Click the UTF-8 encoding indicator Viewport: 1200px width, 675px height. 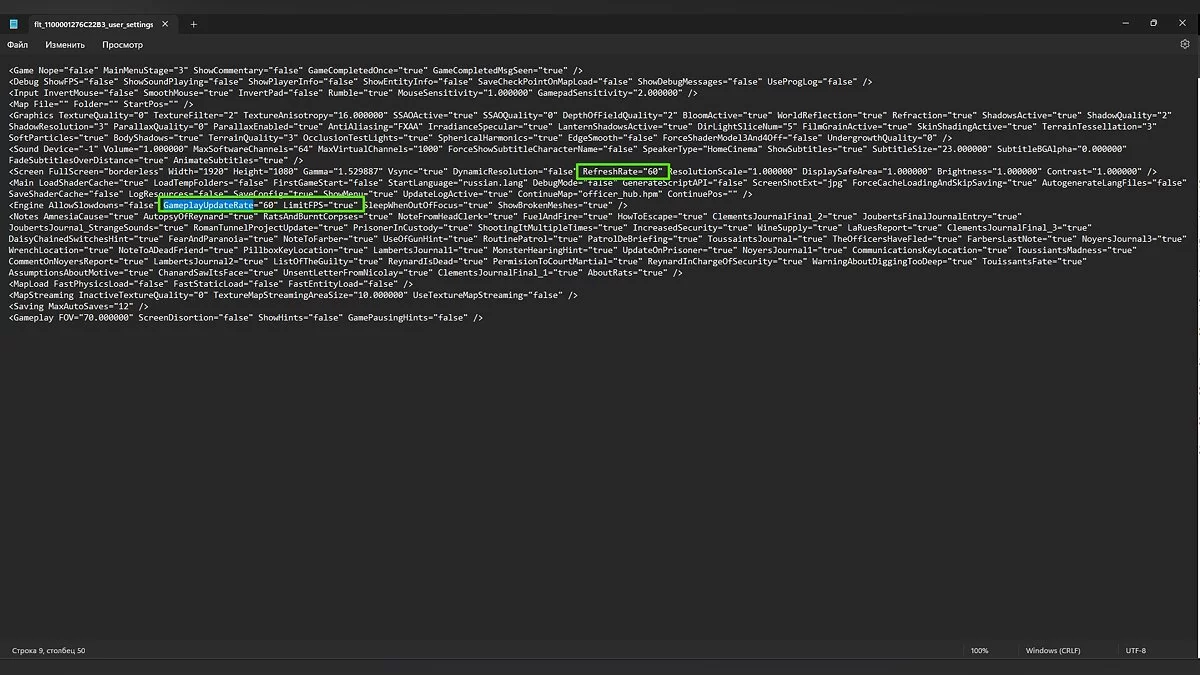tap(1136, 651)
